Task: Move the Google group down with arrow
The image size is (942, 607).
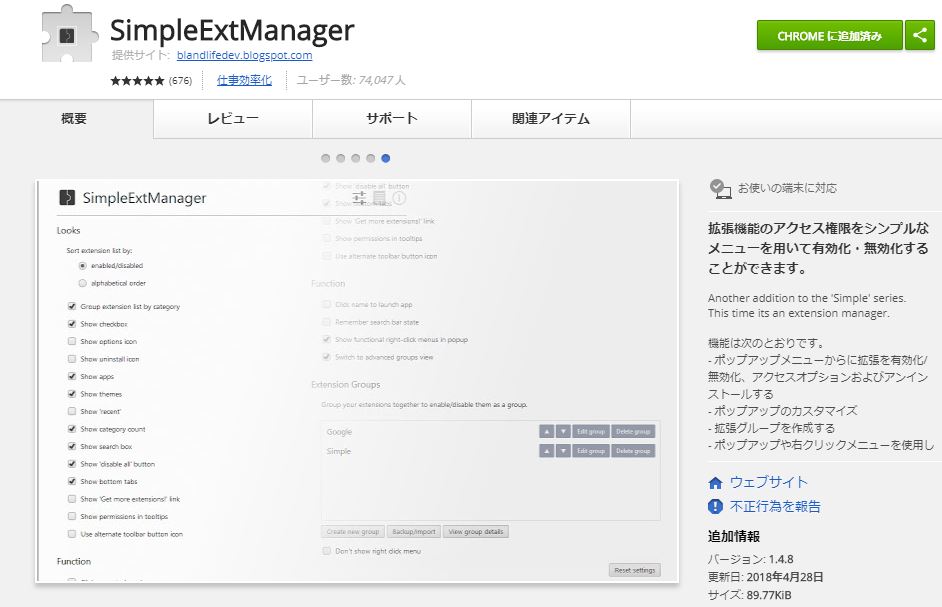Action: click(563, 432)
